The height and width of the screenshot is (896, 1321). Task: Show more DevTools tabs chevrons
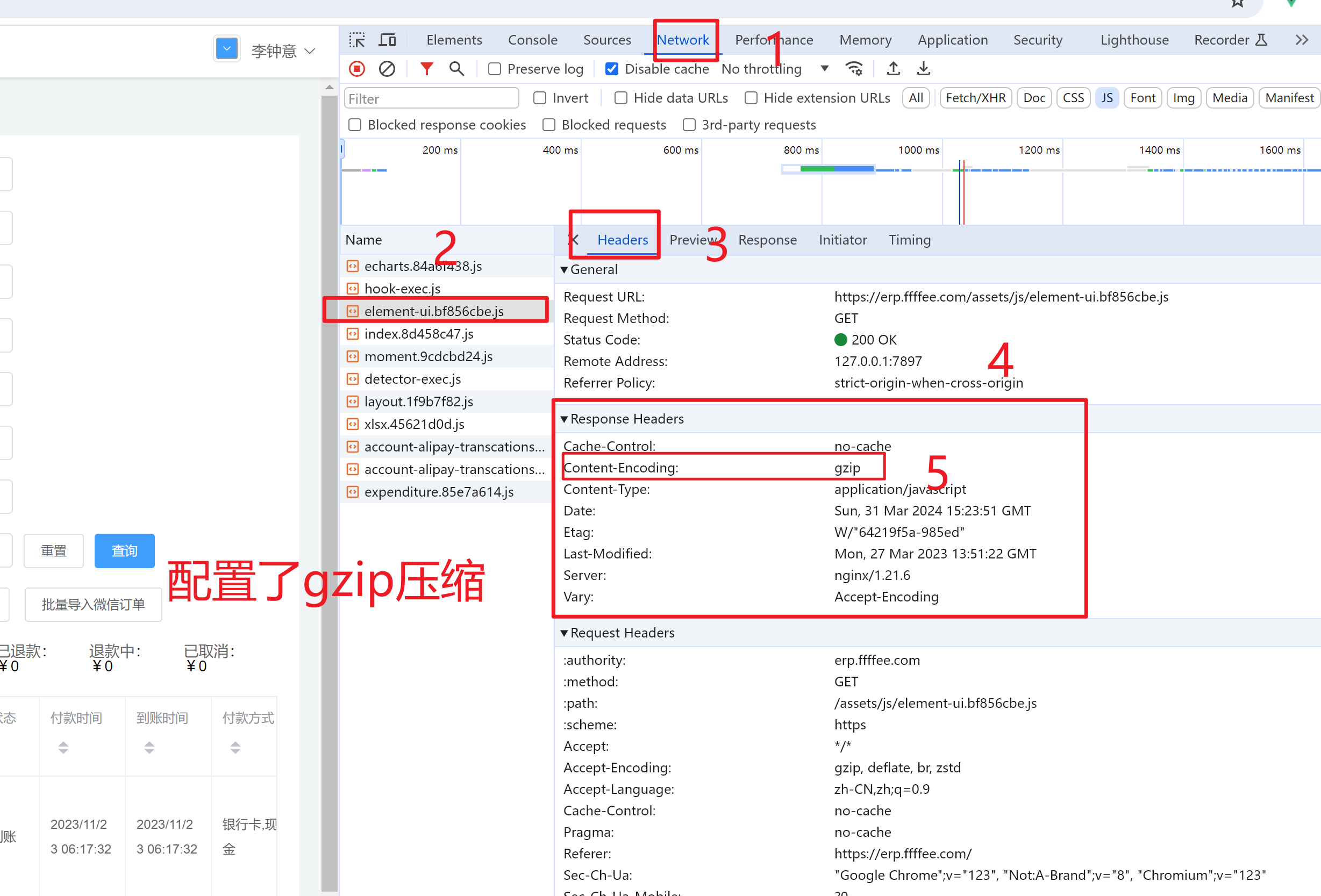coord(1302,40)
